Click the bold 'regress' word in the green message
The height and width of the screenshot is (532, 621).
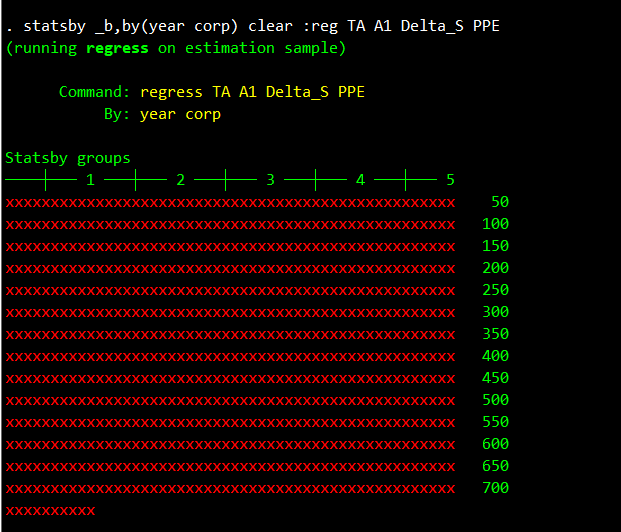117,48
